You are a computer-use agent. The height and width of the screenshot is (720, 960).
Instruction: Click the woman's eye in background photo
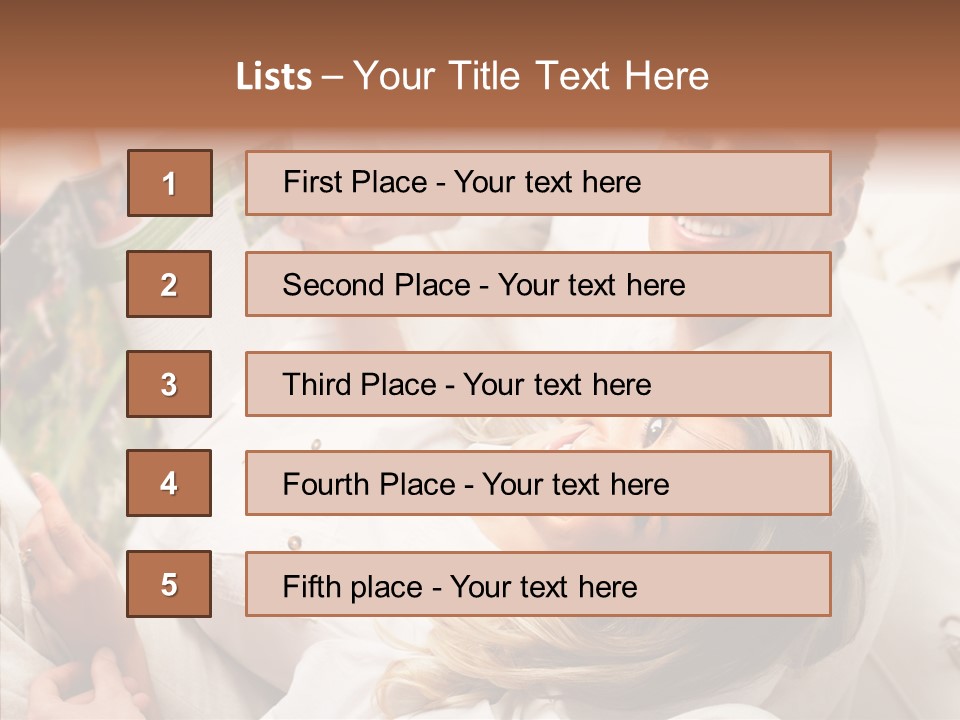point(655,433)
